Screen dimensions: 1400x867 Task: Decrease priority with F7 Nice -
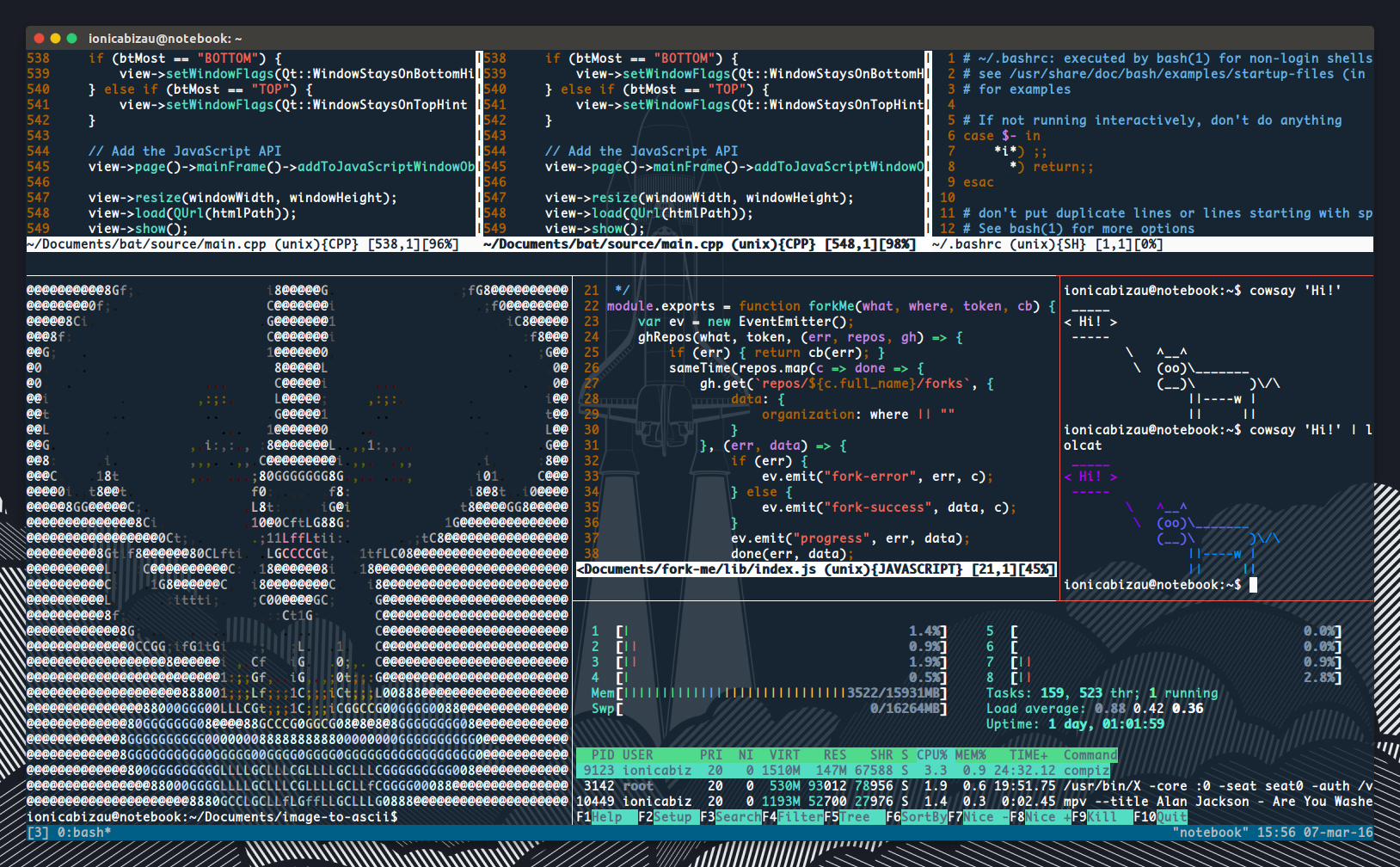point(977,816)
